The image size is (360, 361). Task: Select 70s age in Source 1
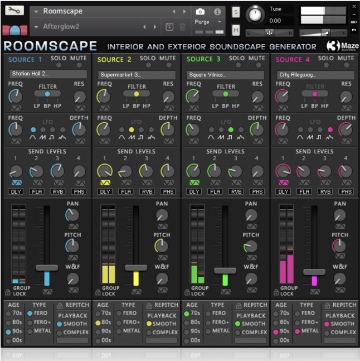8,313
